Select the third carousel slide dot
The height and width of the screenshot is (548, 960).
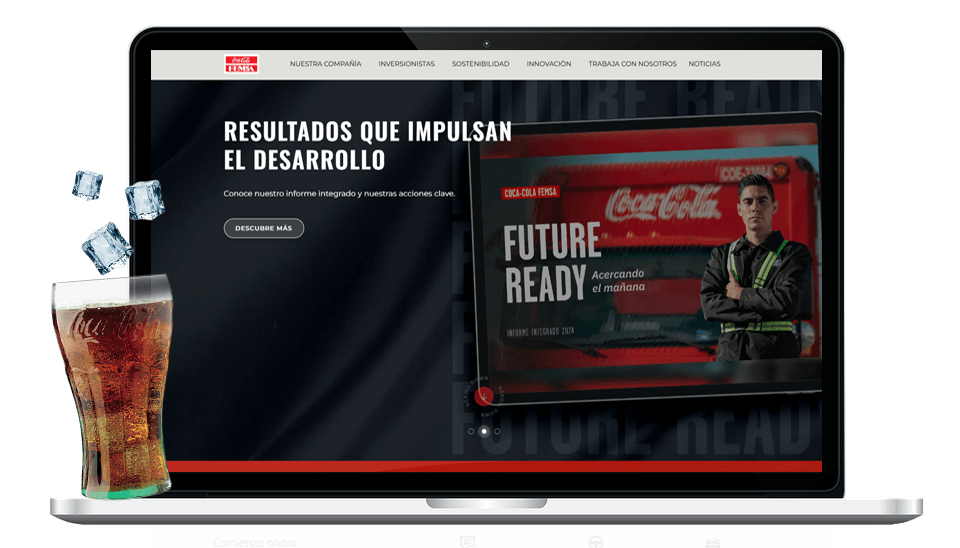pos(497,431)
